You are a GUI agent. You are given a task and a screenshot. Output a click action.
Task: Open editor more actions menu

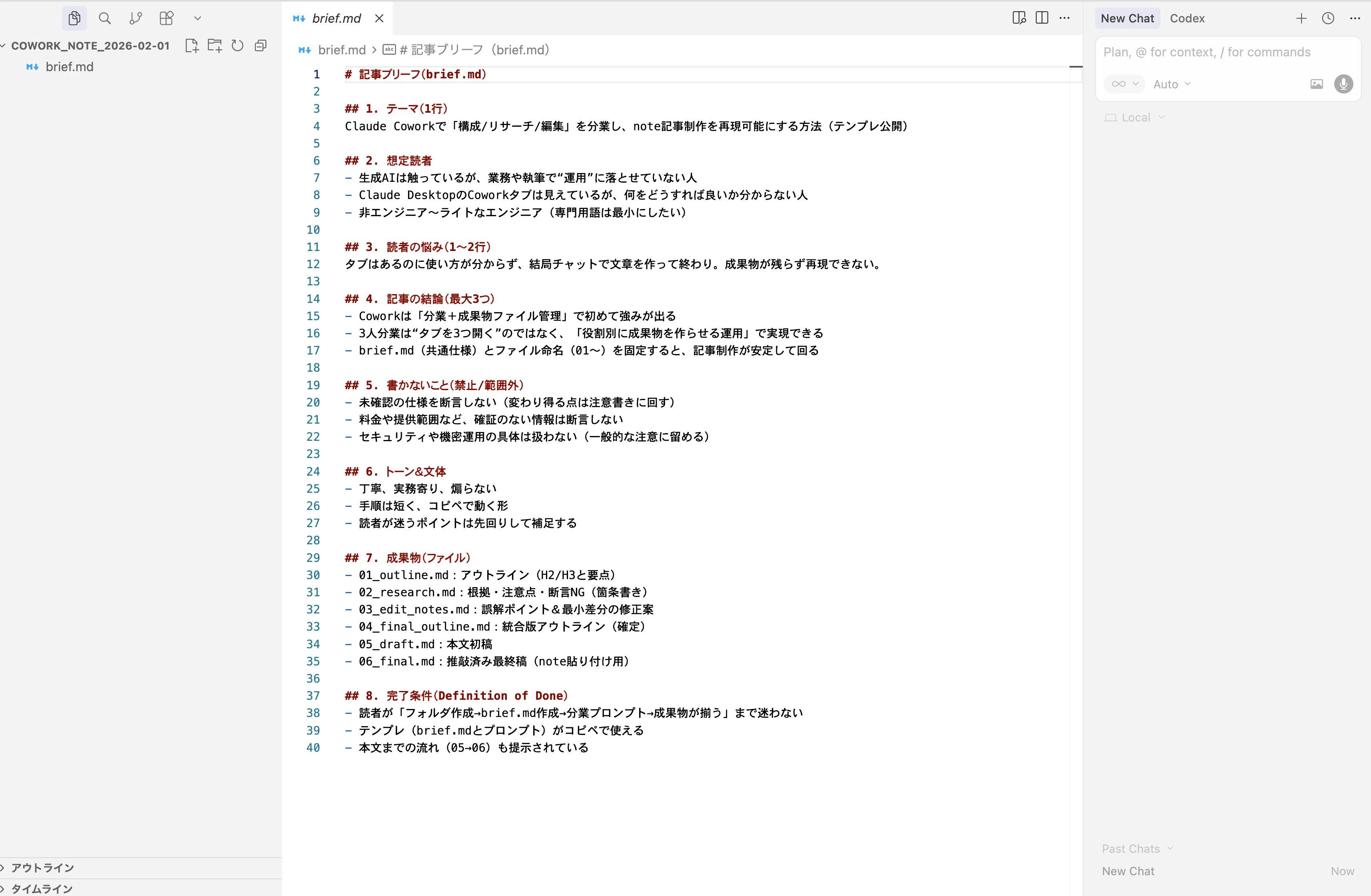1064,18
